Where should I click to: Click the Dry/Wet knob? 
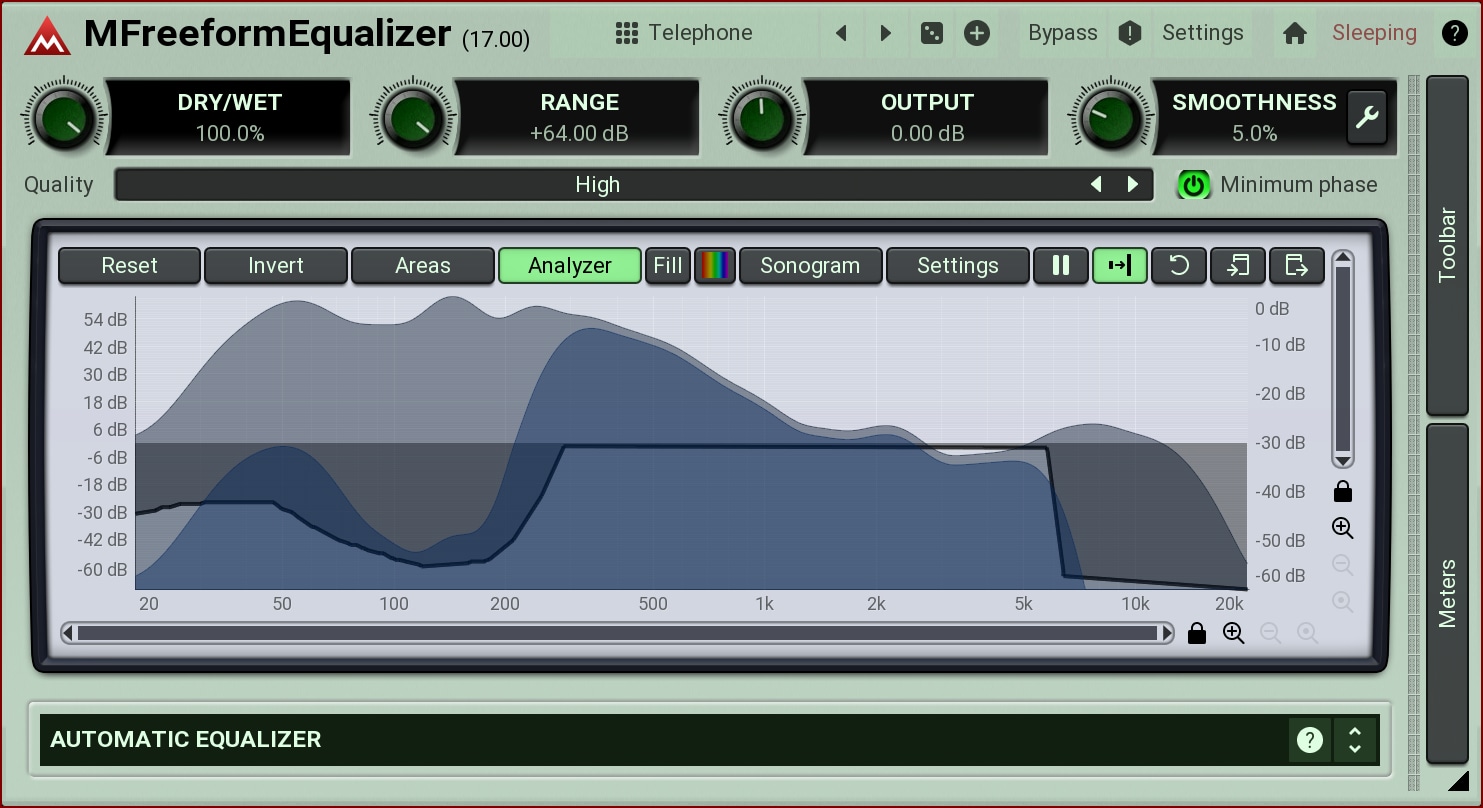[x=62, y=118]
